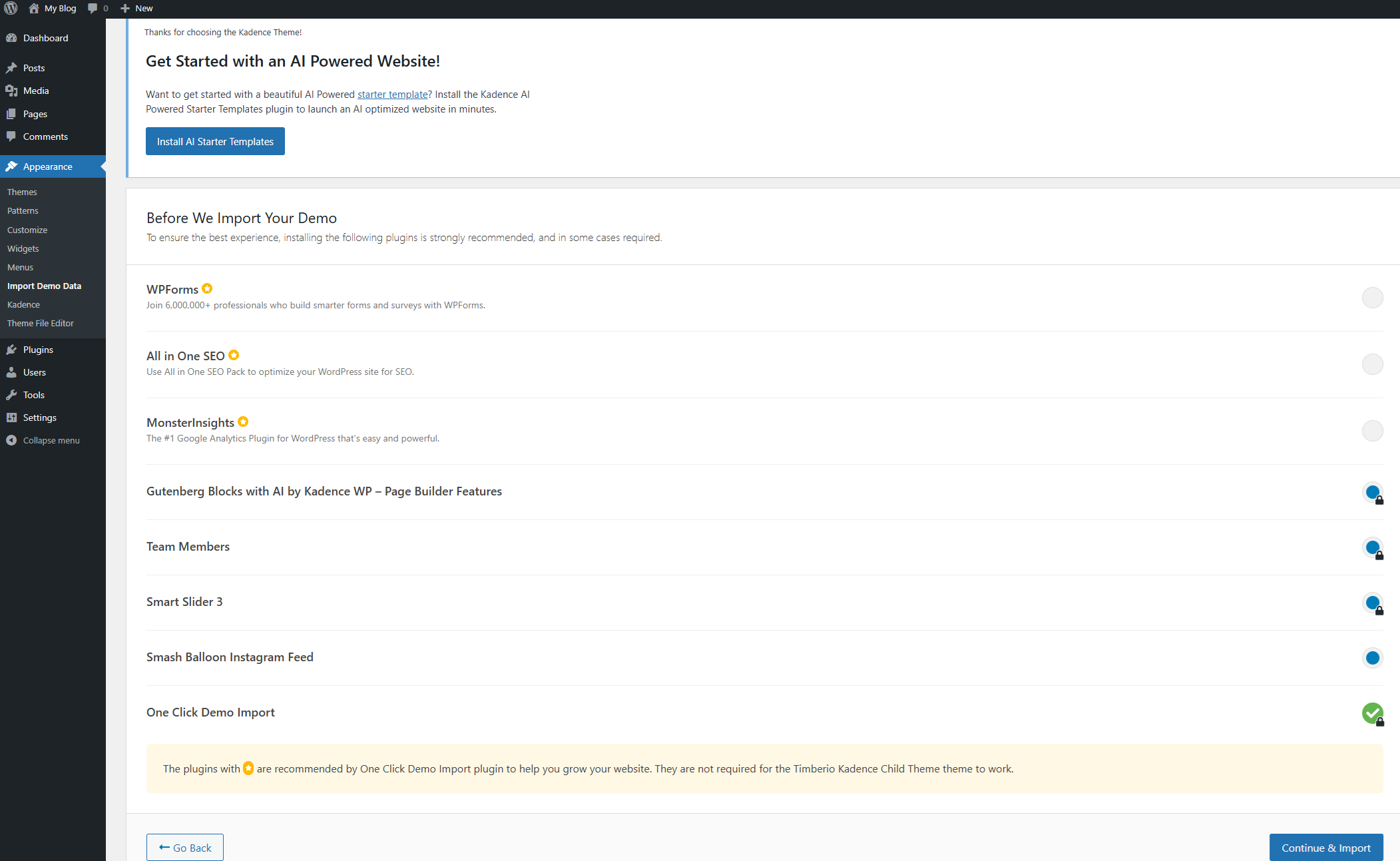This screenshot has width=1400, height=861.
Task: Click the plus icon next to New
Action: point(125,9)
